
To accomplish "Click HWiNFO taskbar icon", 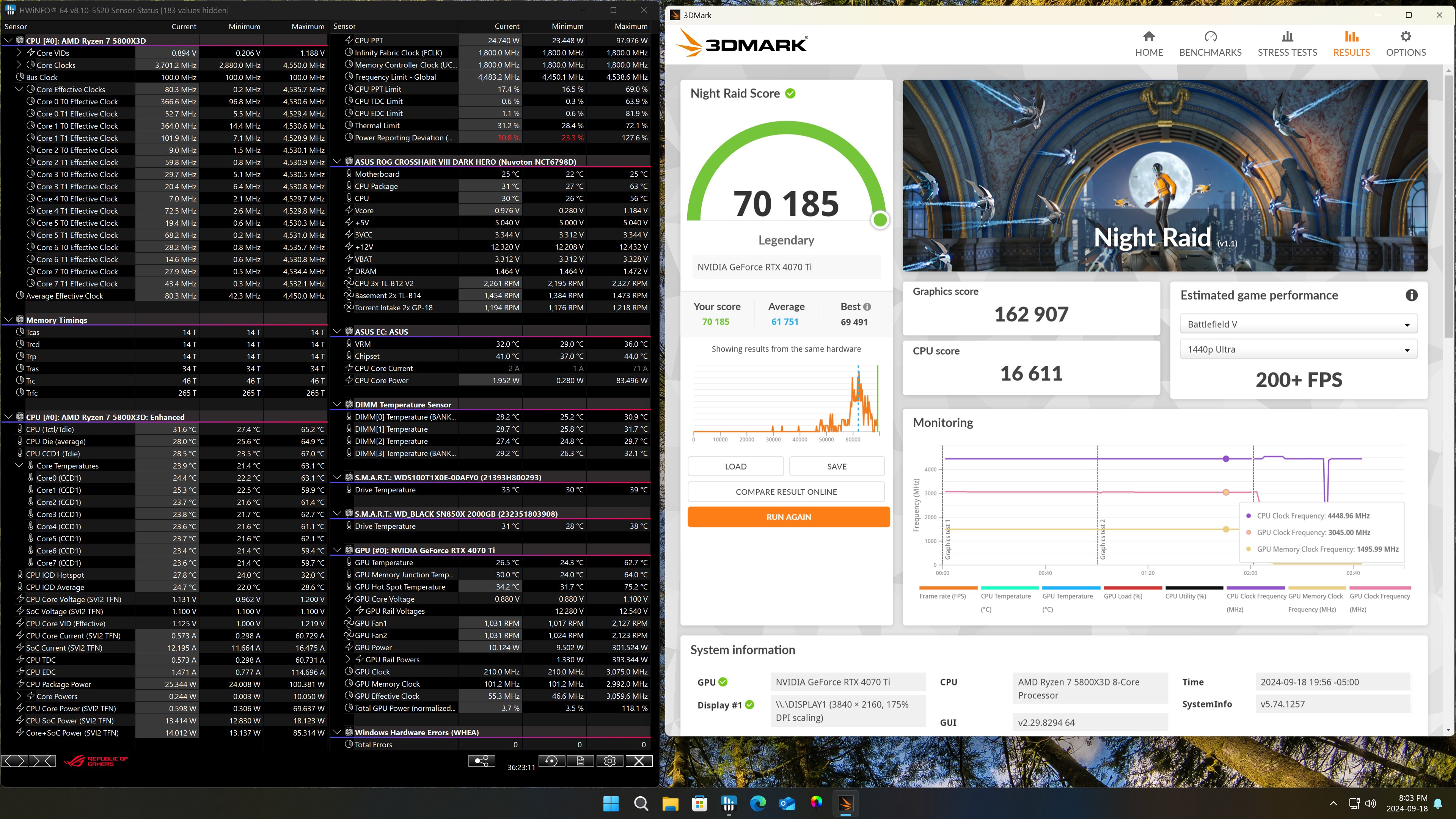I will click(x=729, y=803).
